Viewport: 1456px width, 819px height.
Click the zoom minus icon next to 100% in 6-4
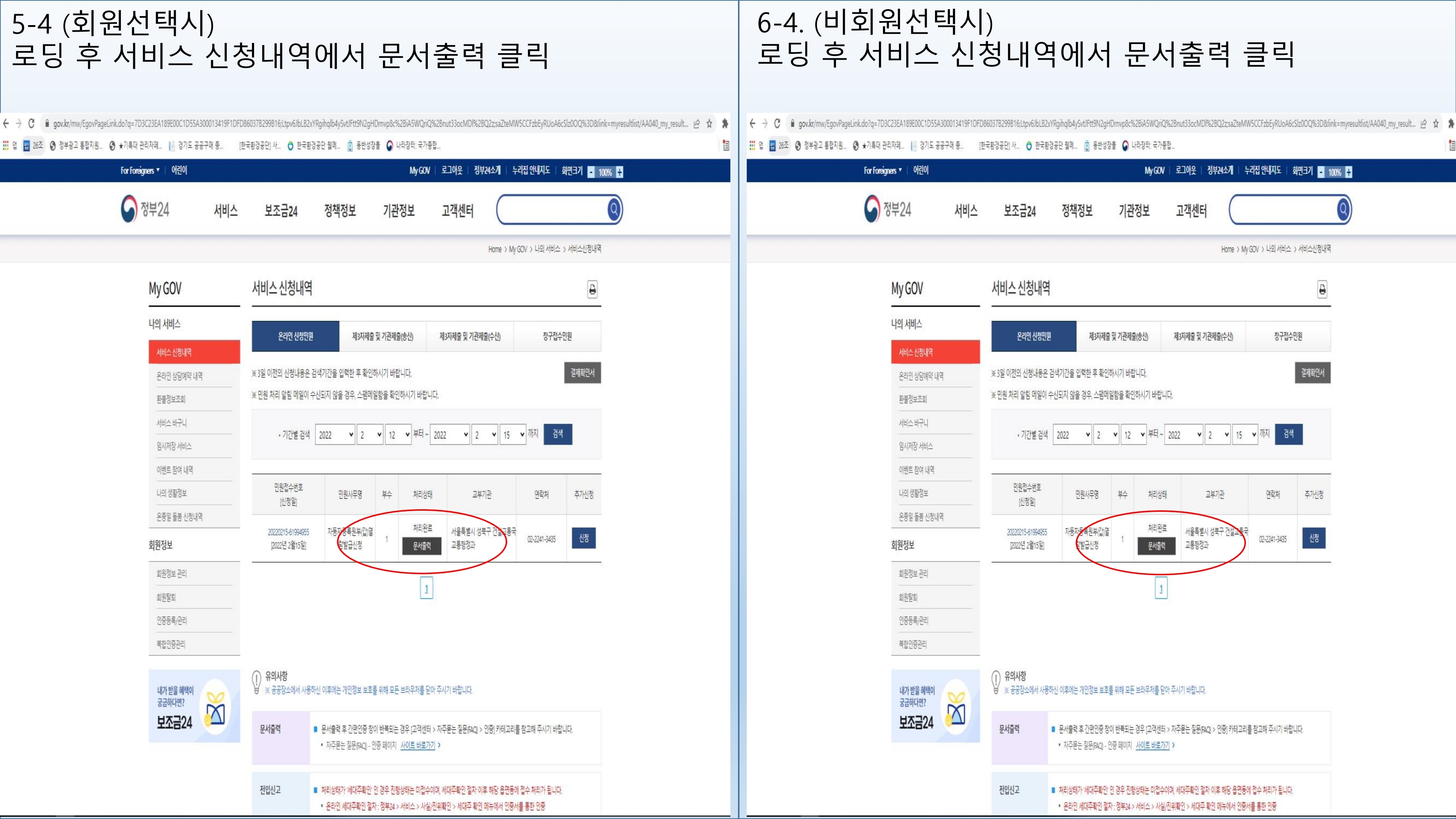(1321, 173)
